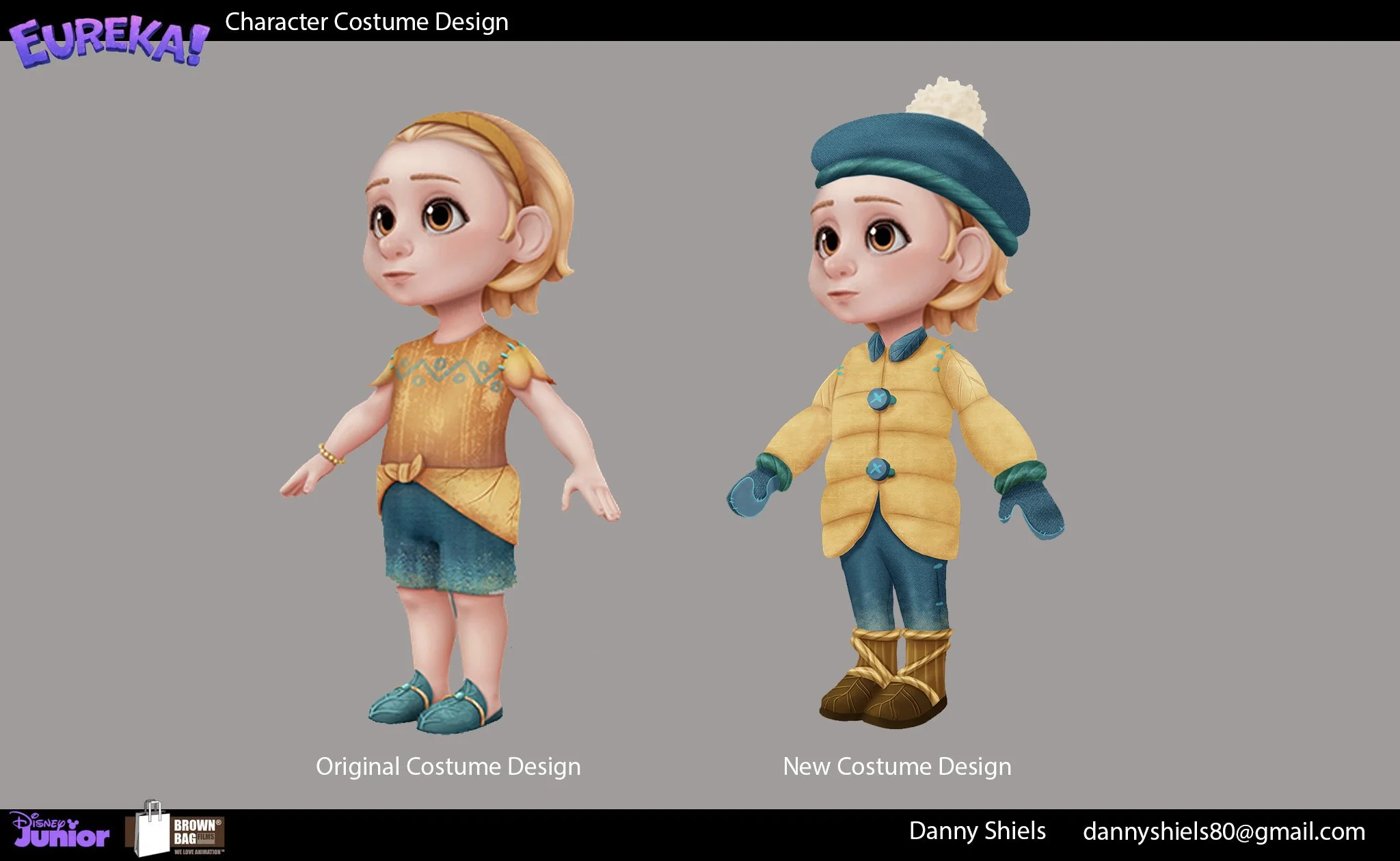Click the Character Costume Design title
Screen dimensions: 1400x861
click(x=366, y=22)
